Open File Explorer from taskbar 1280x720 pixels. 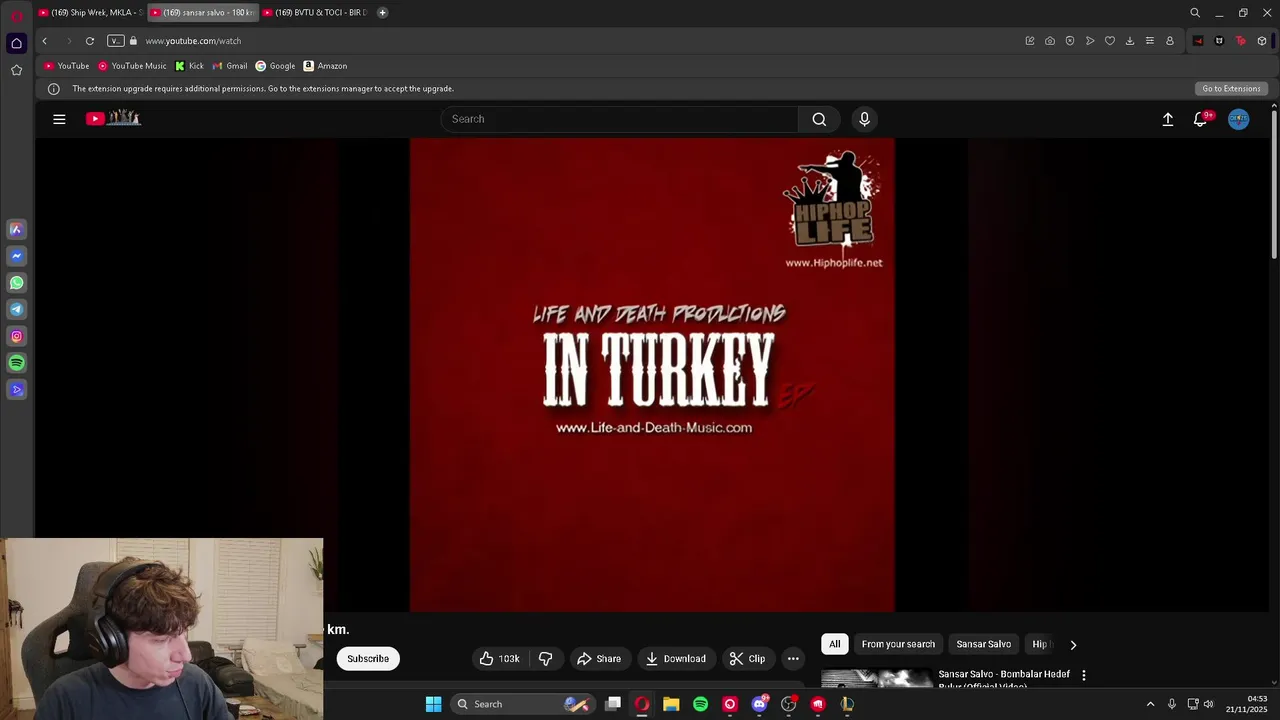(x=671, y=704)
